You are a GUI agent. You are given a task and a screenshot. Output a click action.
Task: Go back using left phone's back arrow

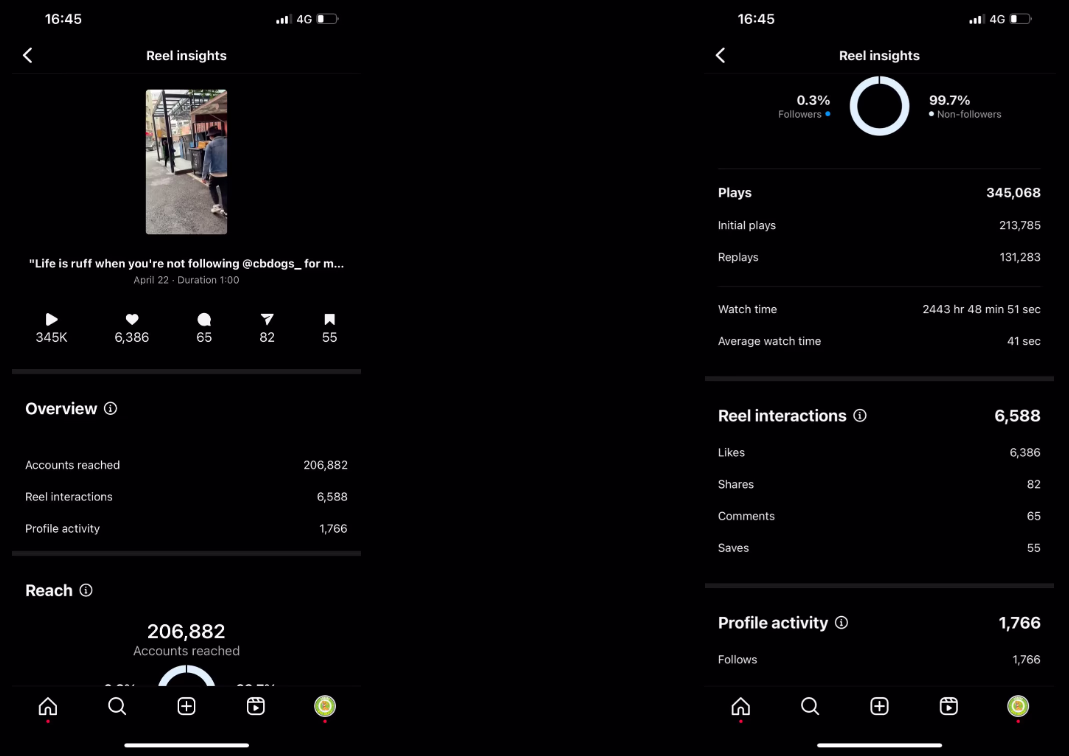(28, 55)
